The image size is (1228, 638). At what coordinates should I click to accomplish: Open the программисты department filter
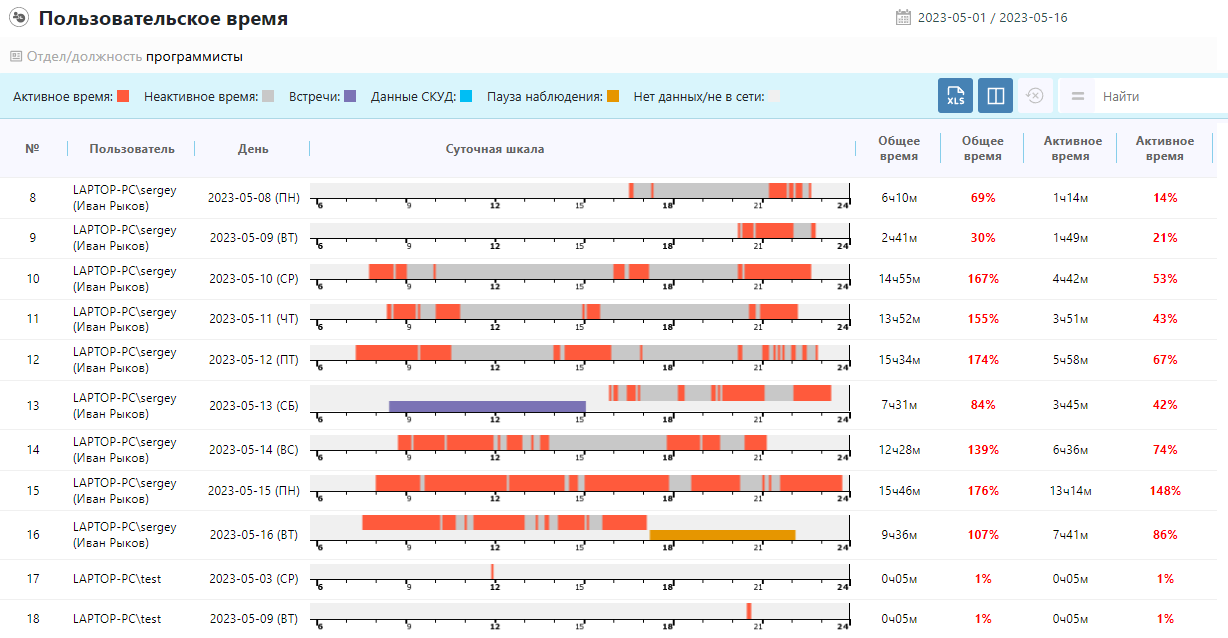click(194, 57)
